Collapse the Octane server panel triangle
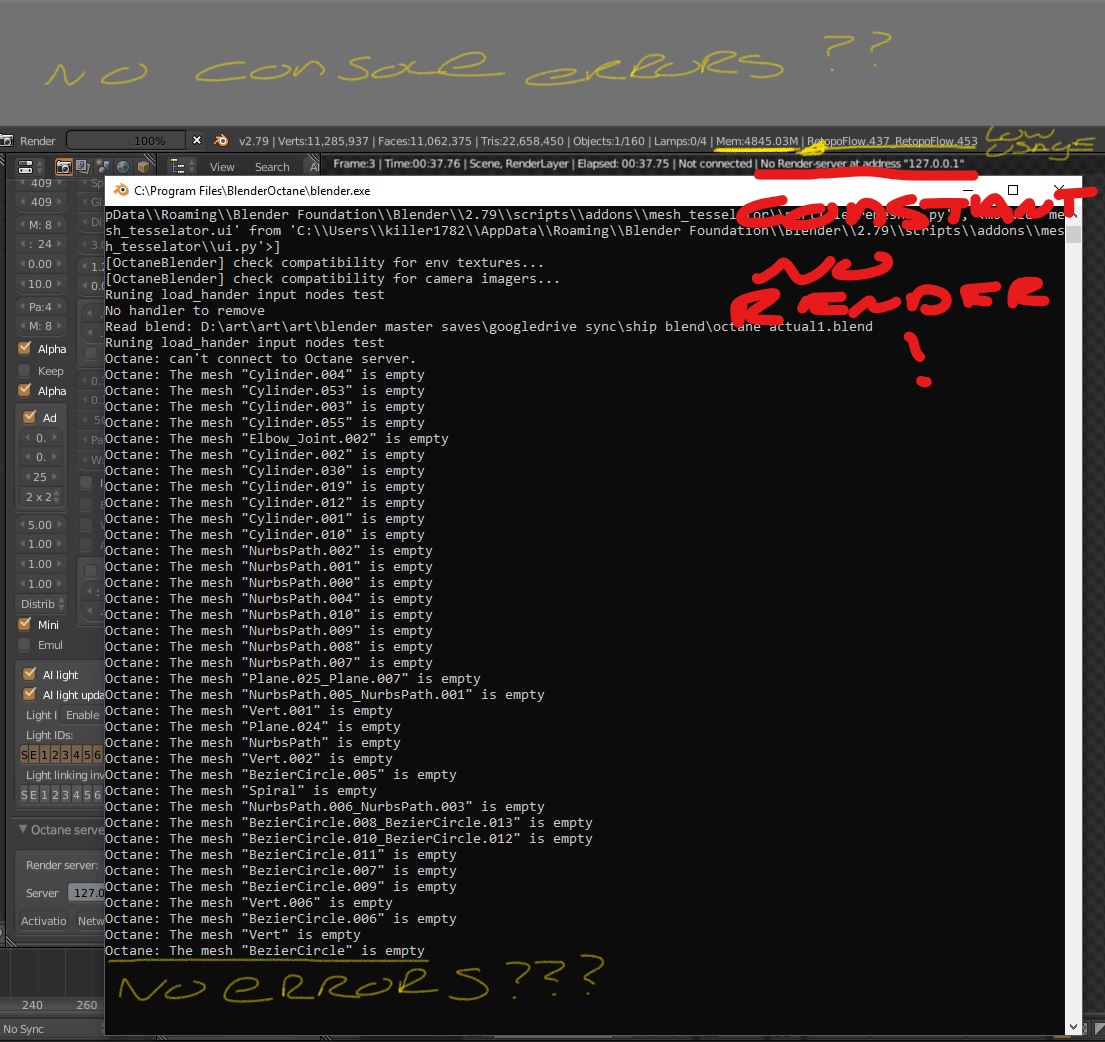Viewport: 1105px width, 1042px height. pos(23,829)
